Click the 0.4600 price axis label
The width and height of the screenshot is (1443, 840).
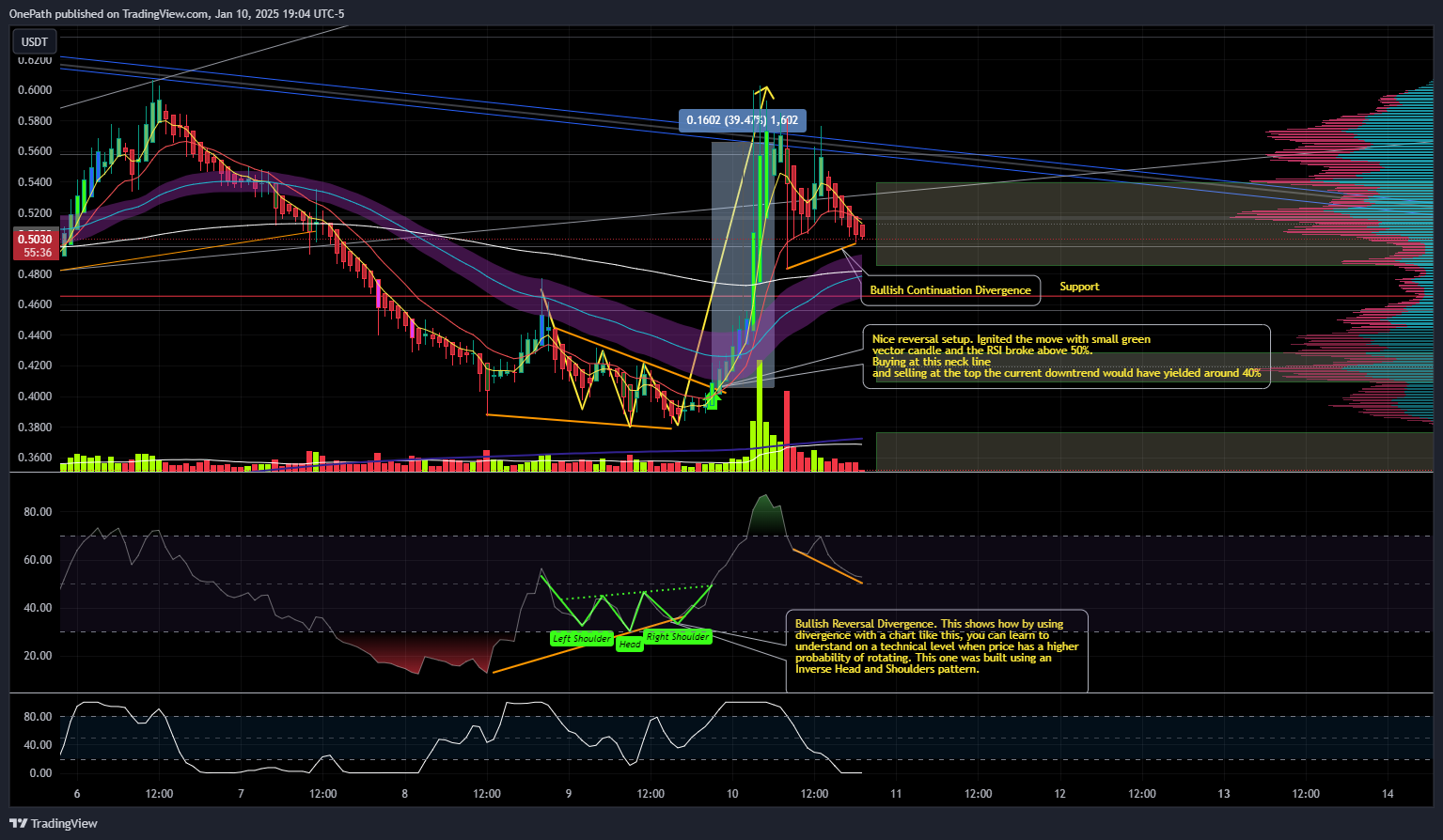coord(35,304)
